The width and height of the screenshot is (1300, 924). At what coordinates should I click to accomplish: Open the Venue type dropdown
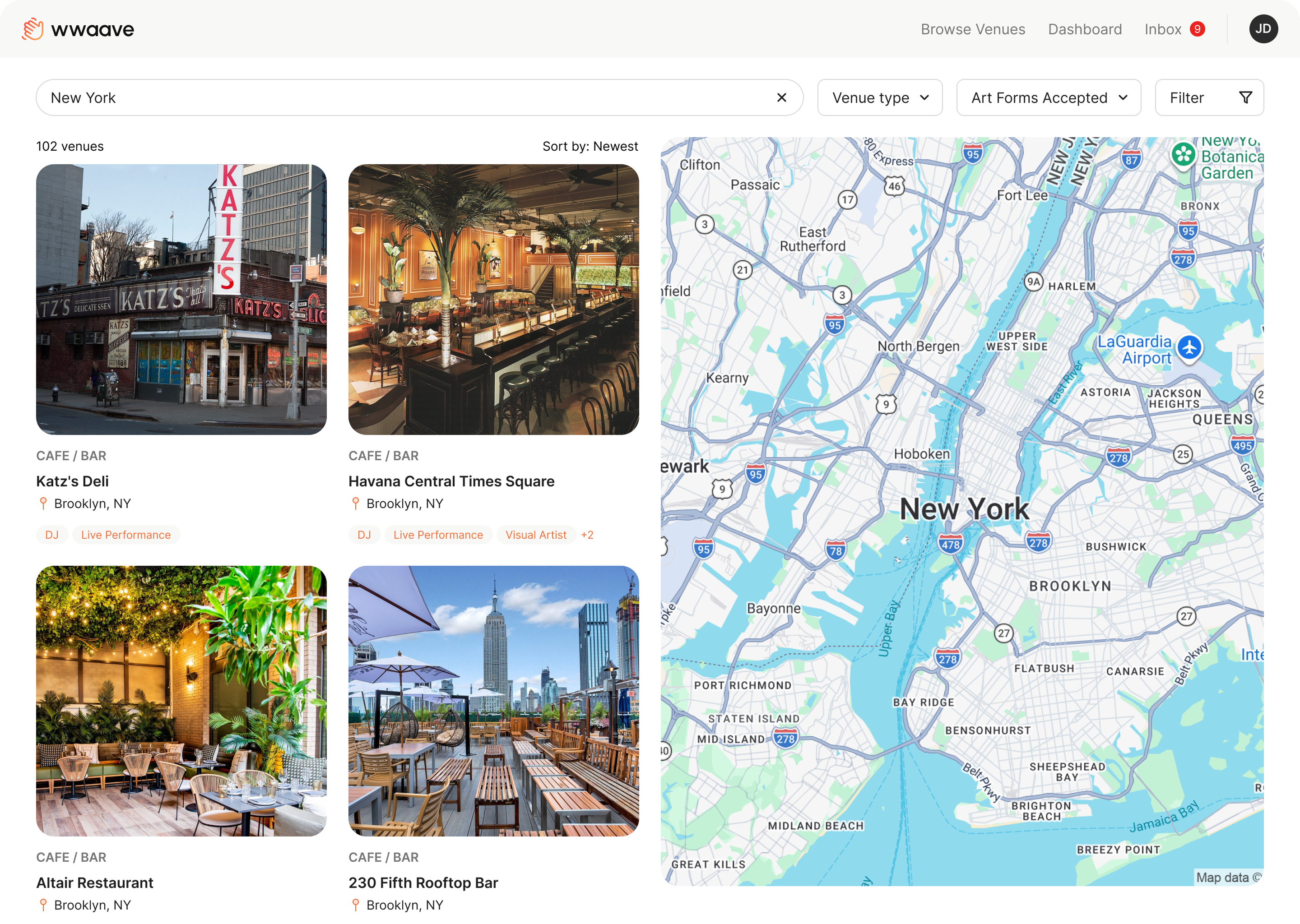coord(880,98)
